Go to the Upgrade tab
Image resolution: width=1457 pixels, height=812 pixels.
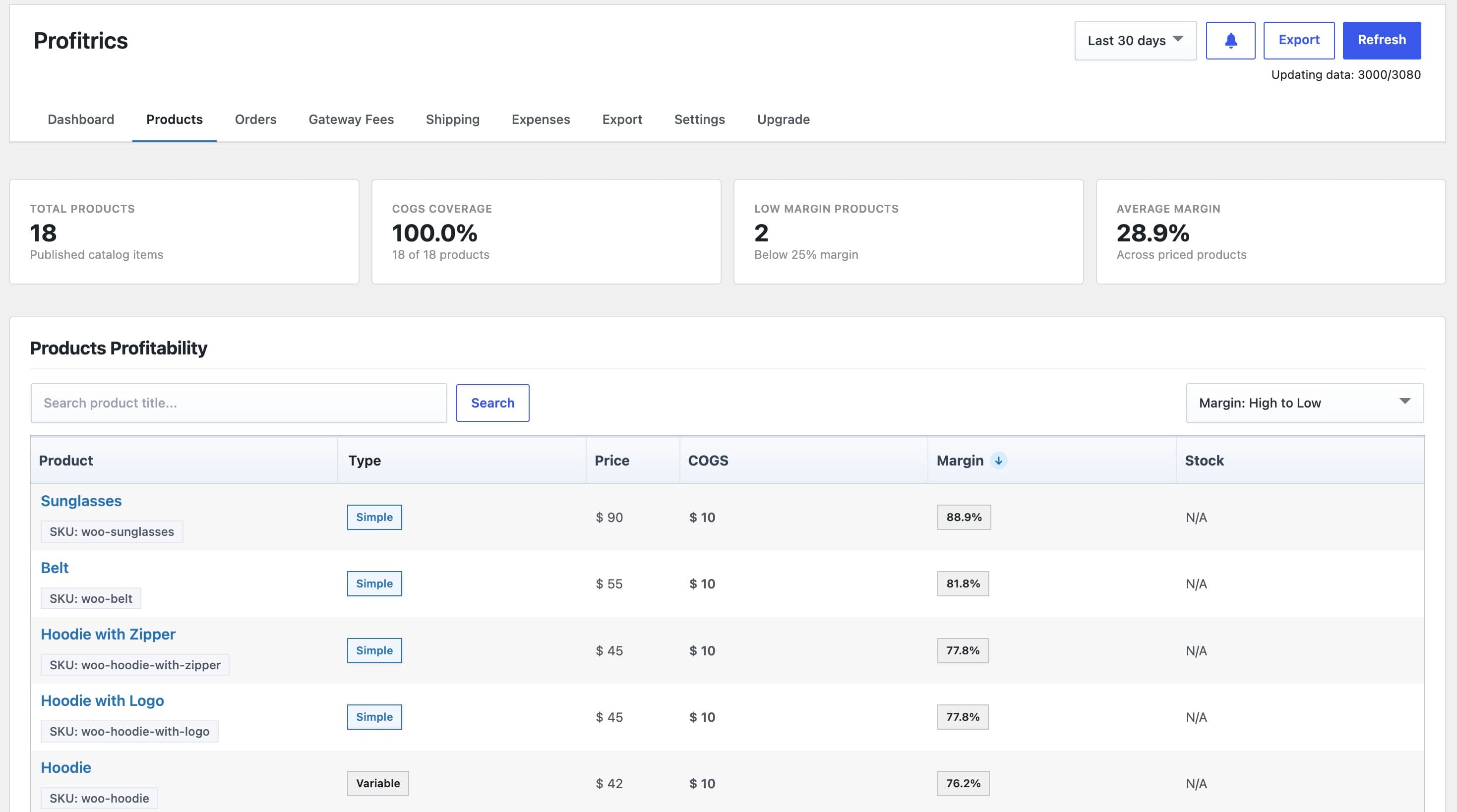pyautogui.click(x=784, y=119)
